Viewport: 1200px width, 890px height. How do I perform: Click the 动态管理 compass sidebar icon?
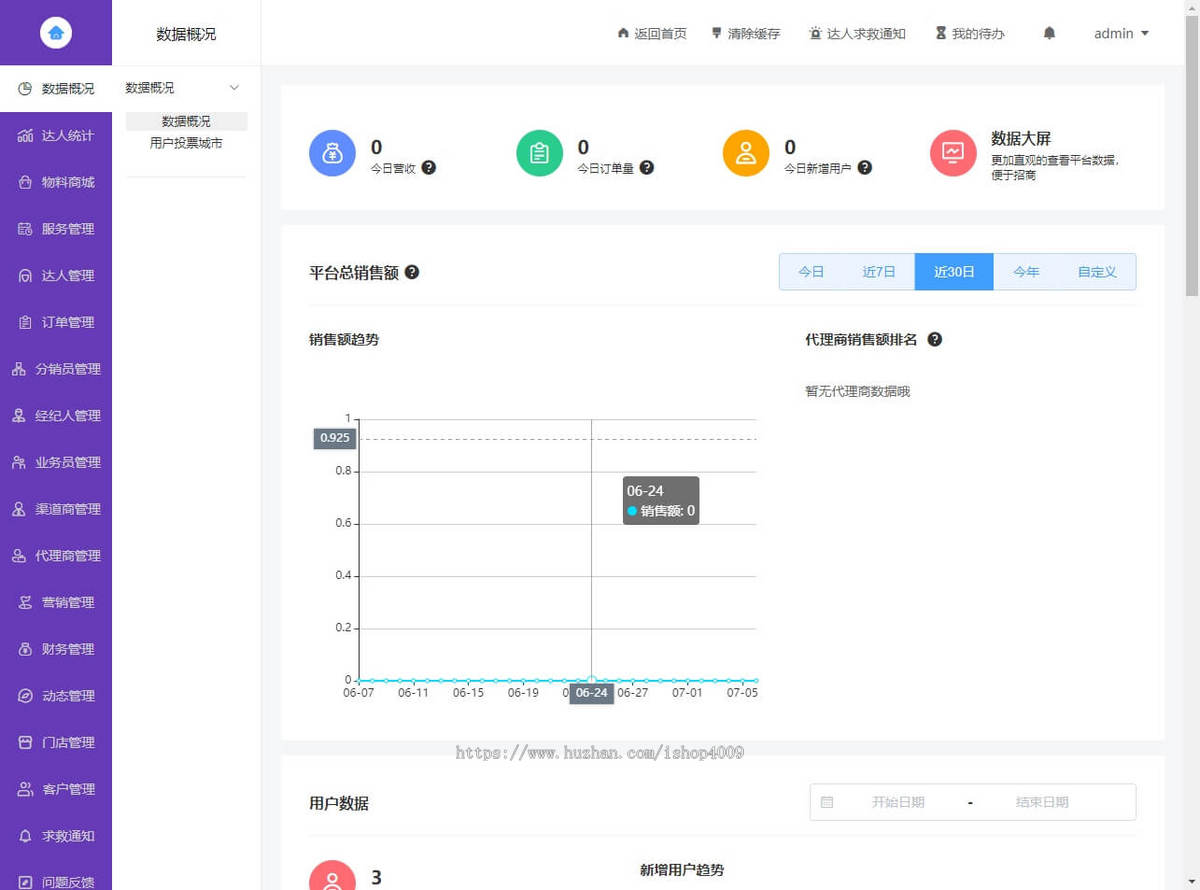click(25, 696)
